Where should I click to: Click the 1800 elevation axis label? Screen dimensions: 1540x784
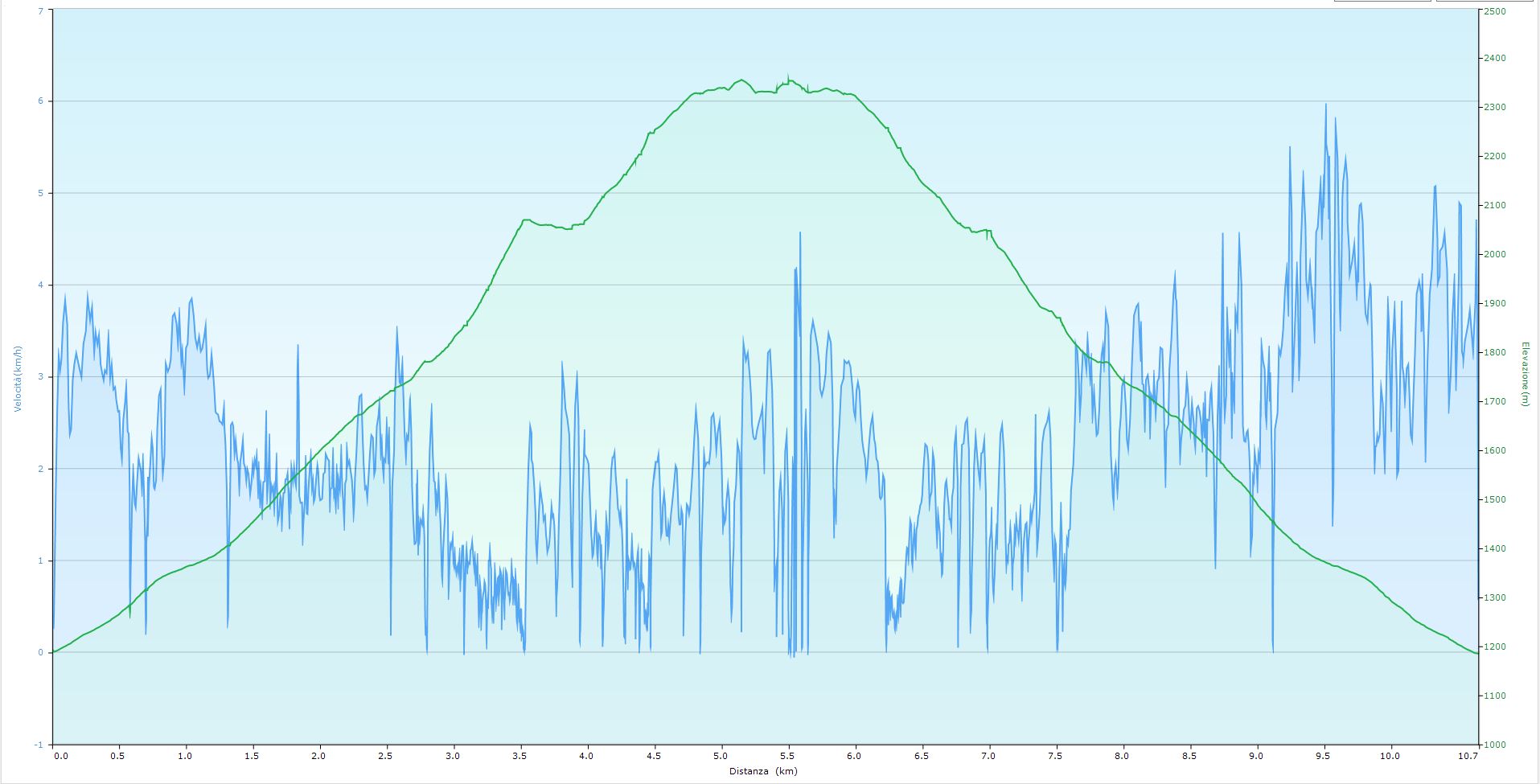tap(1496, 352)
